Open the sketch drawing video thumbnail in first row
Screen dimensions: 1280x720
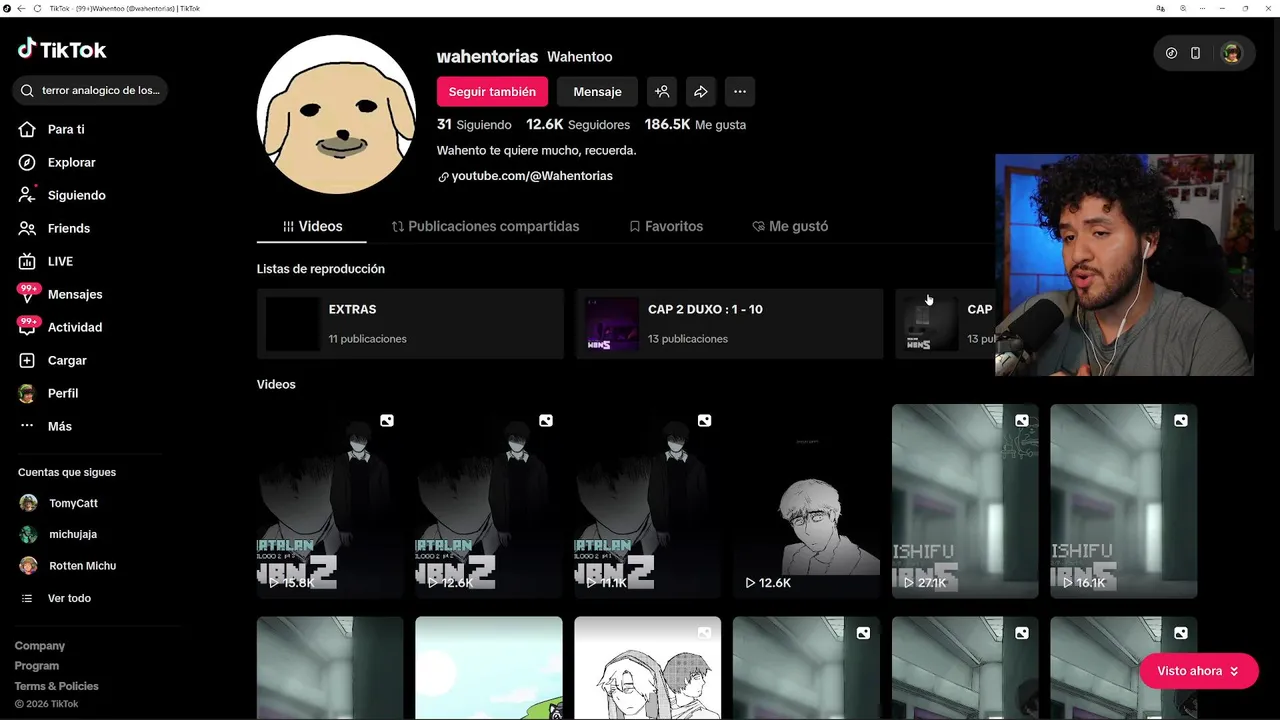click(806, 501)
